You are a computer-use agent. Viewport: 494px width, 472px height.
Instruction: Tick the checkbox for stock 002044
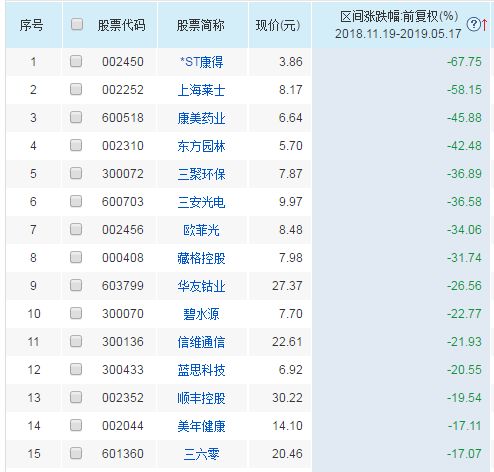click(76, 425)
